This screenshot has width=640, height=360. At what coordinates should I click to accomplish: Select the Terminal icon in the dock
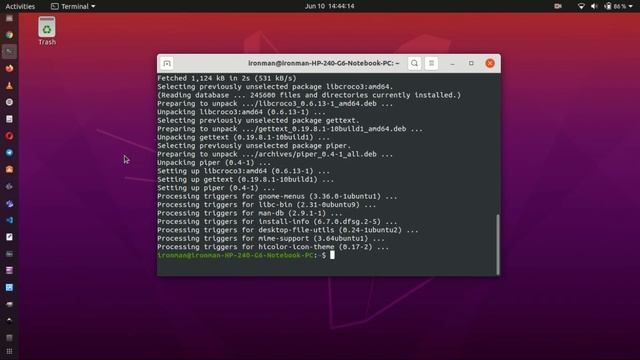pyautogui.click(x=9, y=52)
